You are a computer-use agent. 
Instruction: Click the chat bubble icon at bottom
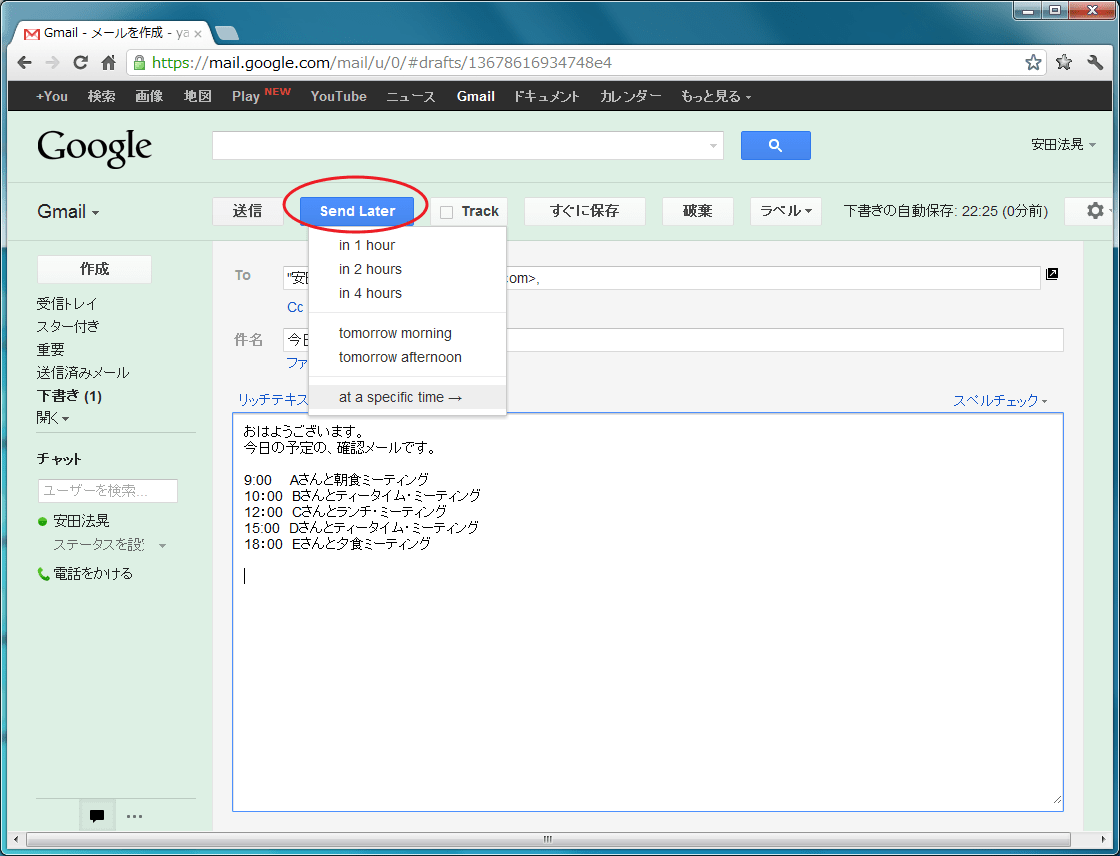point(97,816)
